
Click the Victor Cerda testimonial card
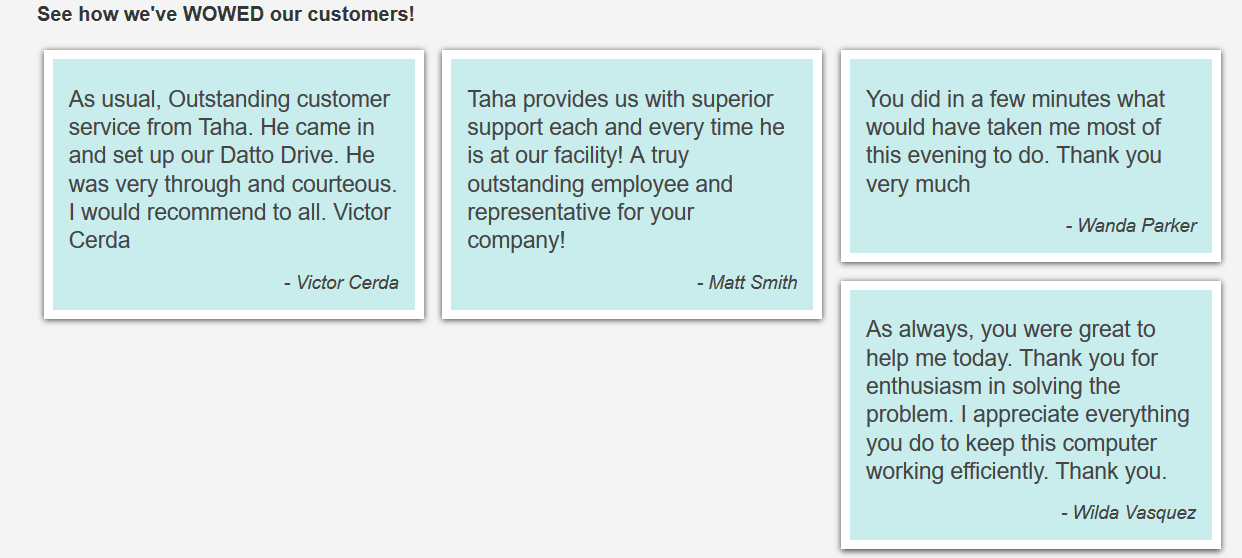coord(234,185)
